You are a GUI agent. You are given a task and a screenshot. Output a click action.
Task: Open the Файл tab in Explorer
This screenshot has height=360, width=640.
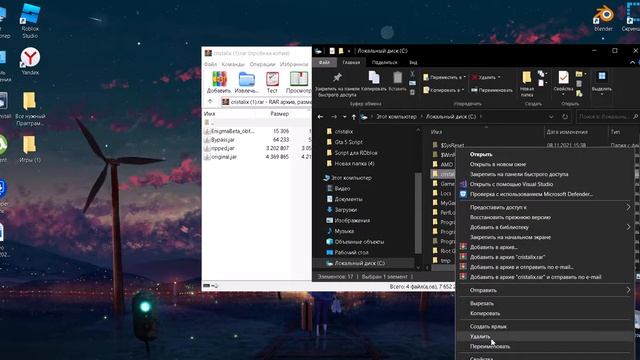point(324,62)
